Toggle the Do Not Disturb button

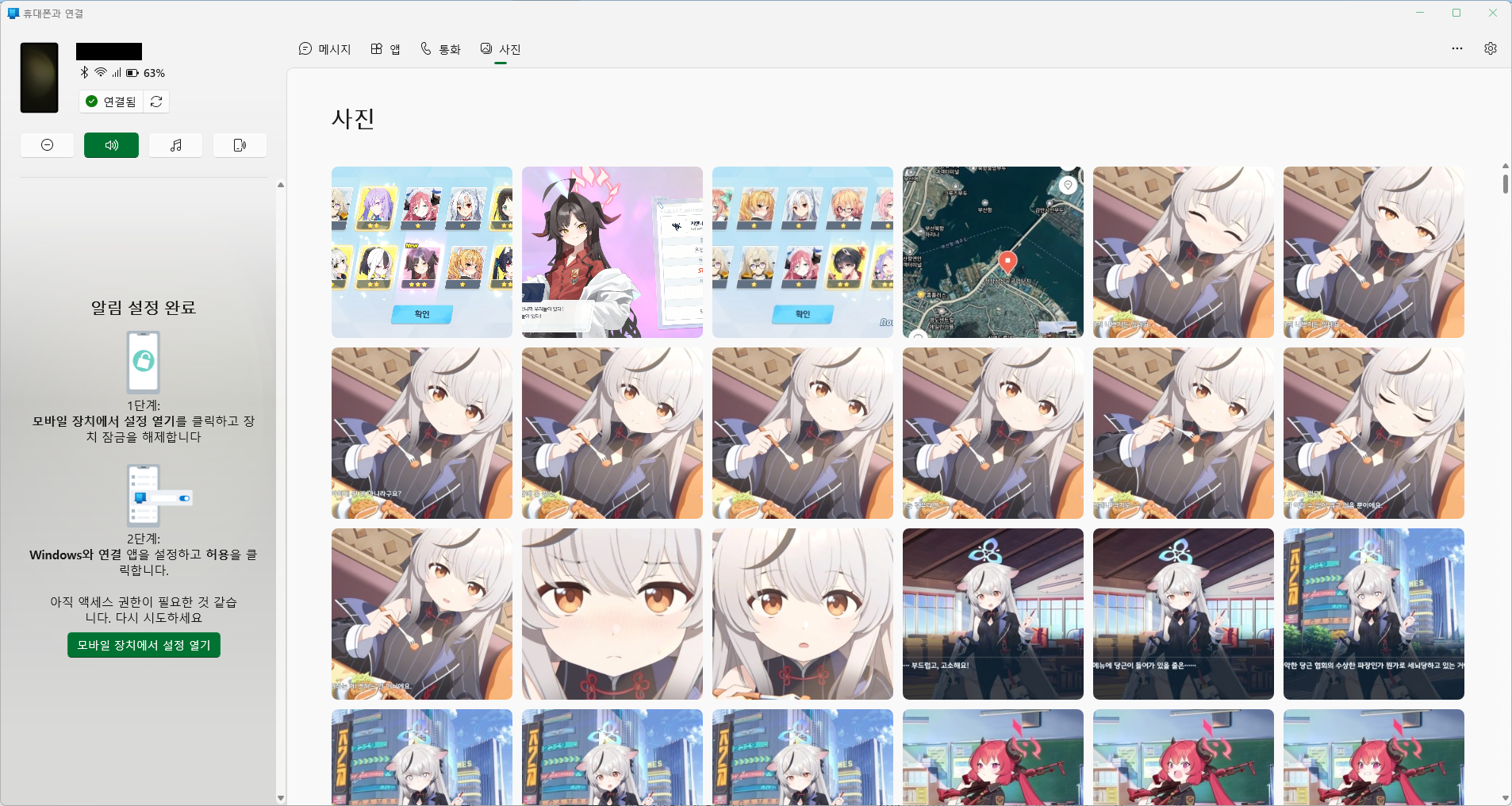(47, 145)
